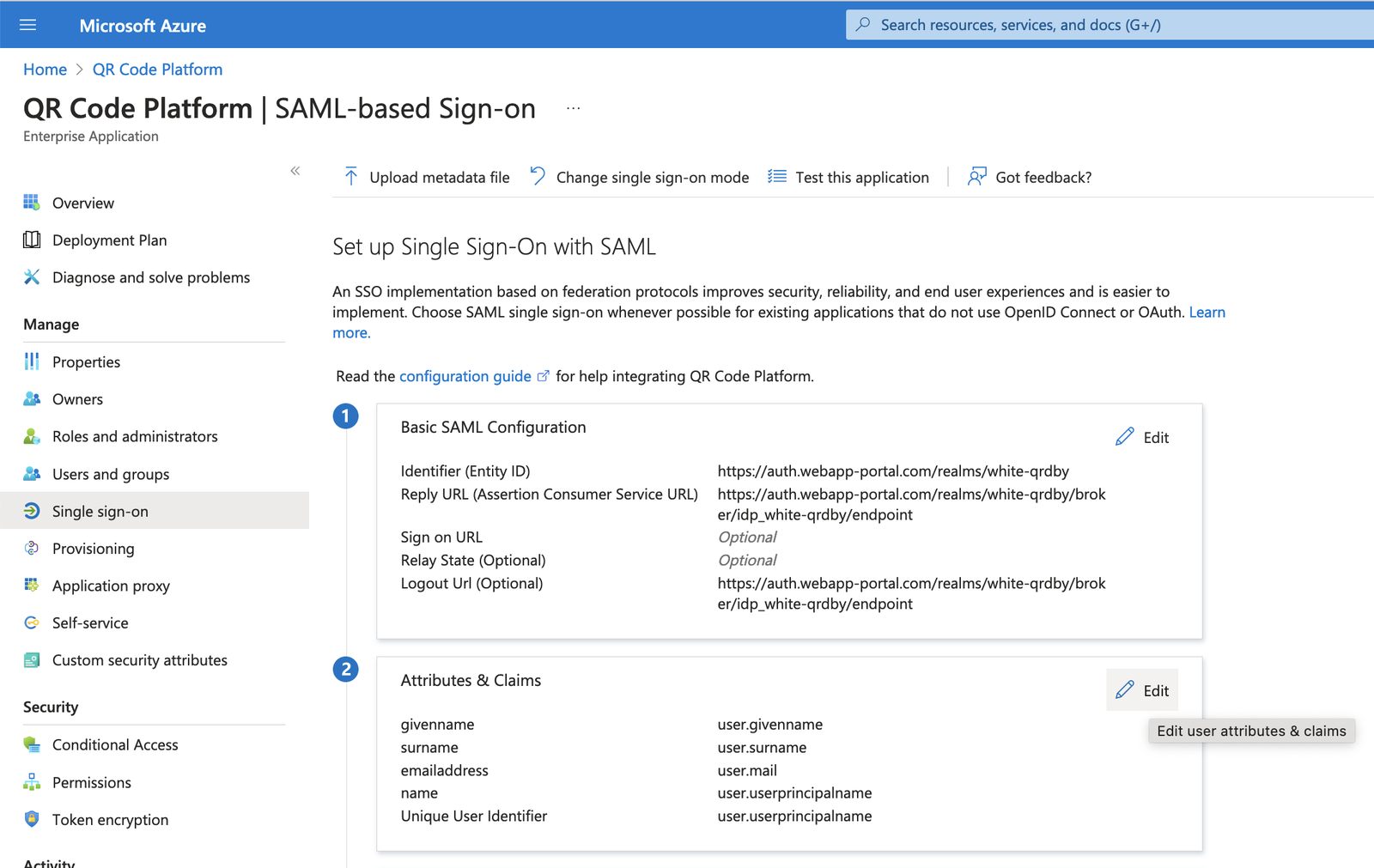Click the Roles and administrators icon
This screenshot has width=1374, height=868.
(32, 436)
